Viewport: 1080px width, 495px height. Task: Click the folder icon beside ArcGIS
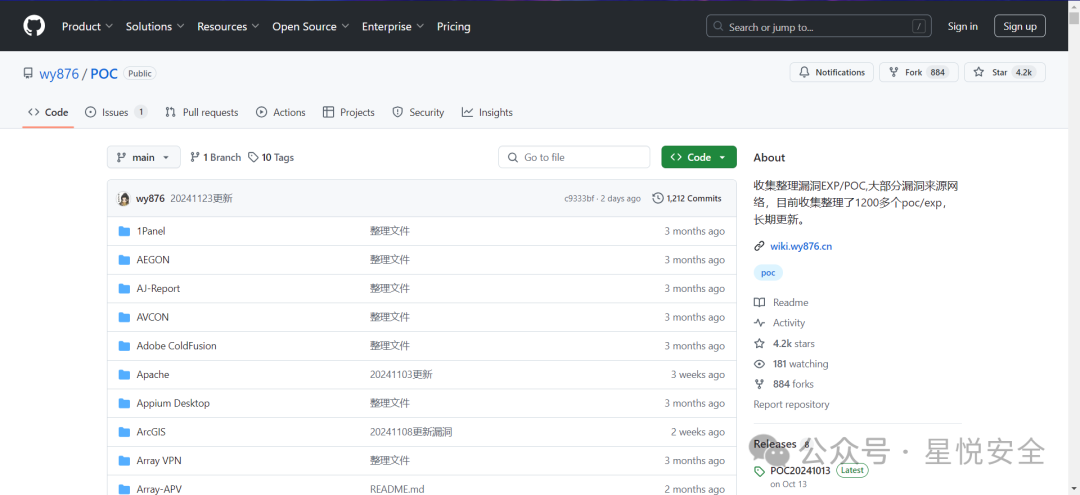(x=124, y=432)
